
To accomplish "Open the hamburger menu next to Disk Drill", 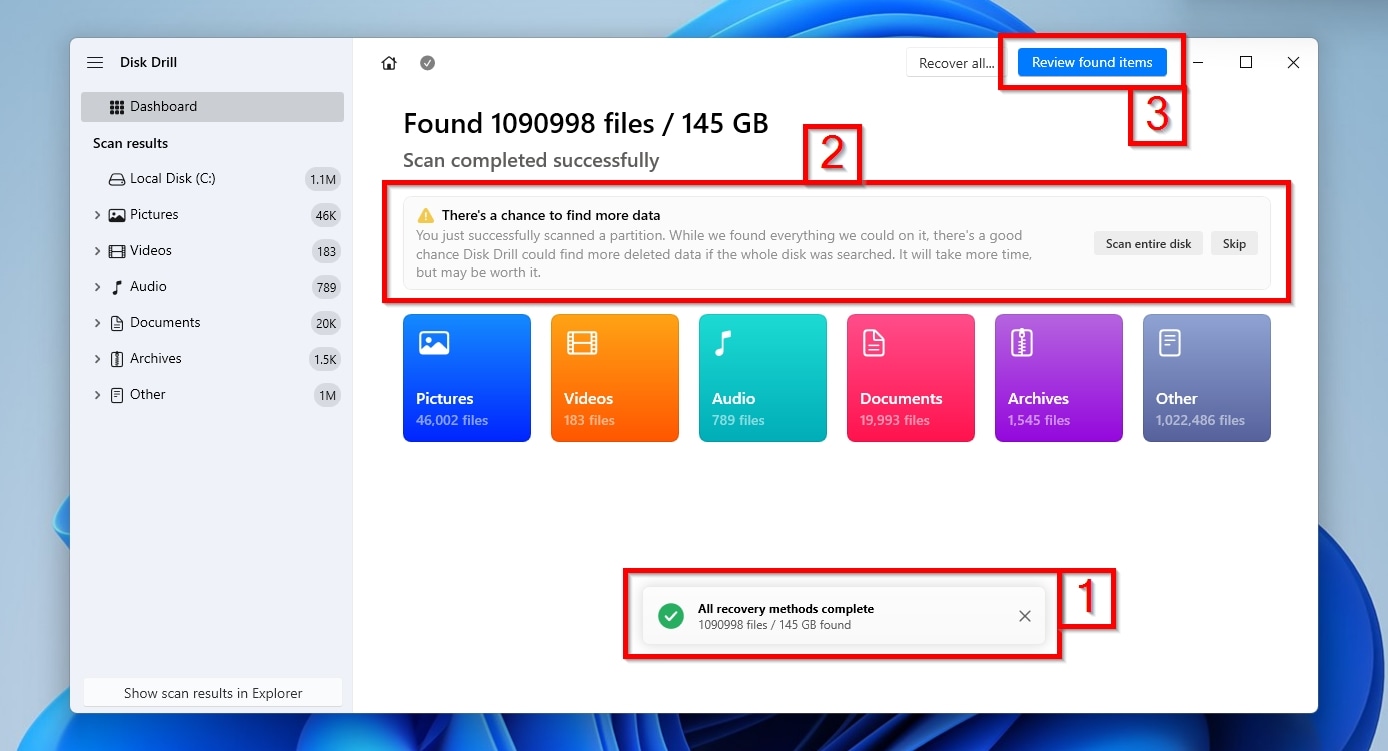I will coord(95,62).
